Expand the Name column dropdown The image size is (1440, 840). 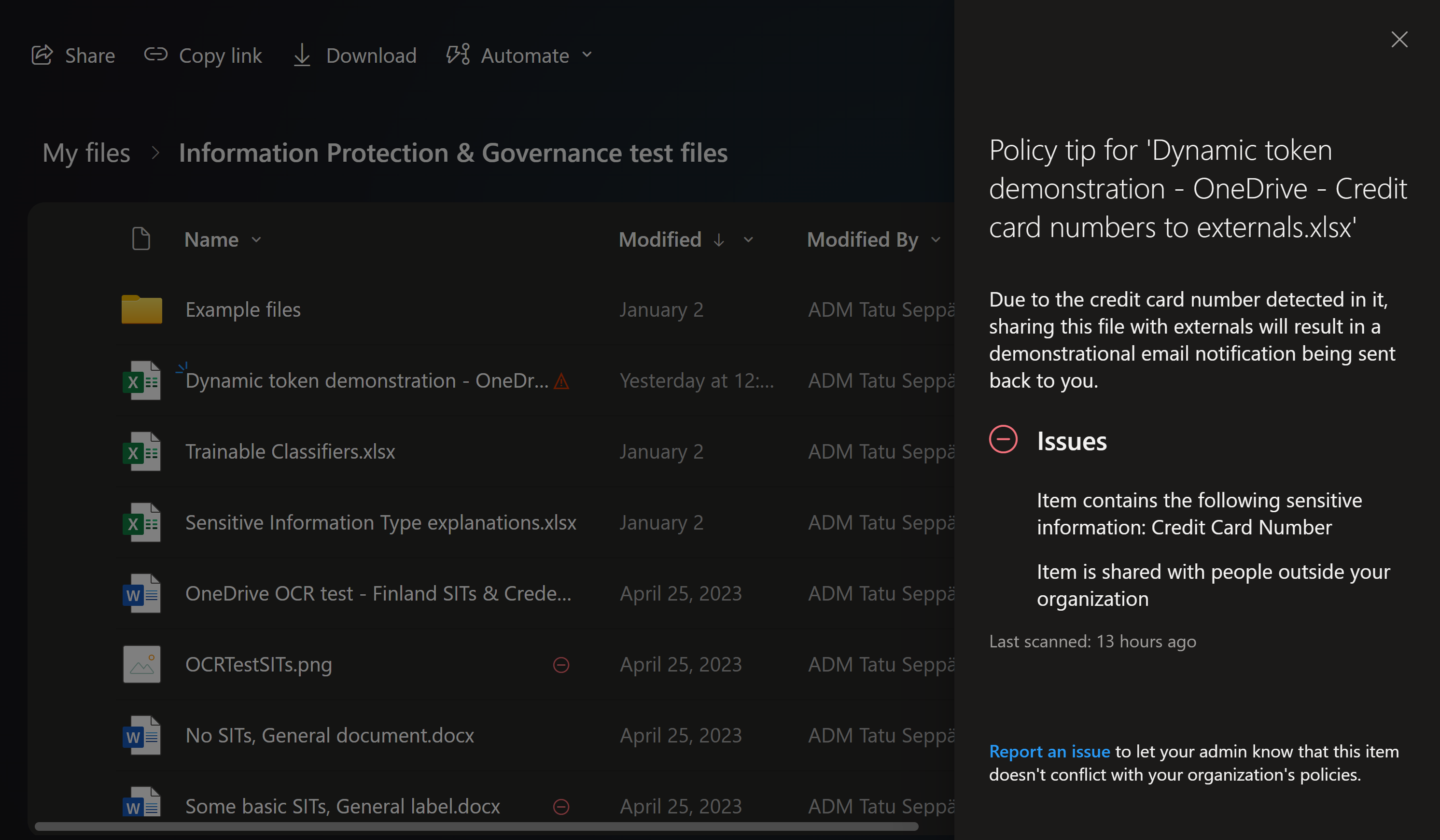point(256,240)
